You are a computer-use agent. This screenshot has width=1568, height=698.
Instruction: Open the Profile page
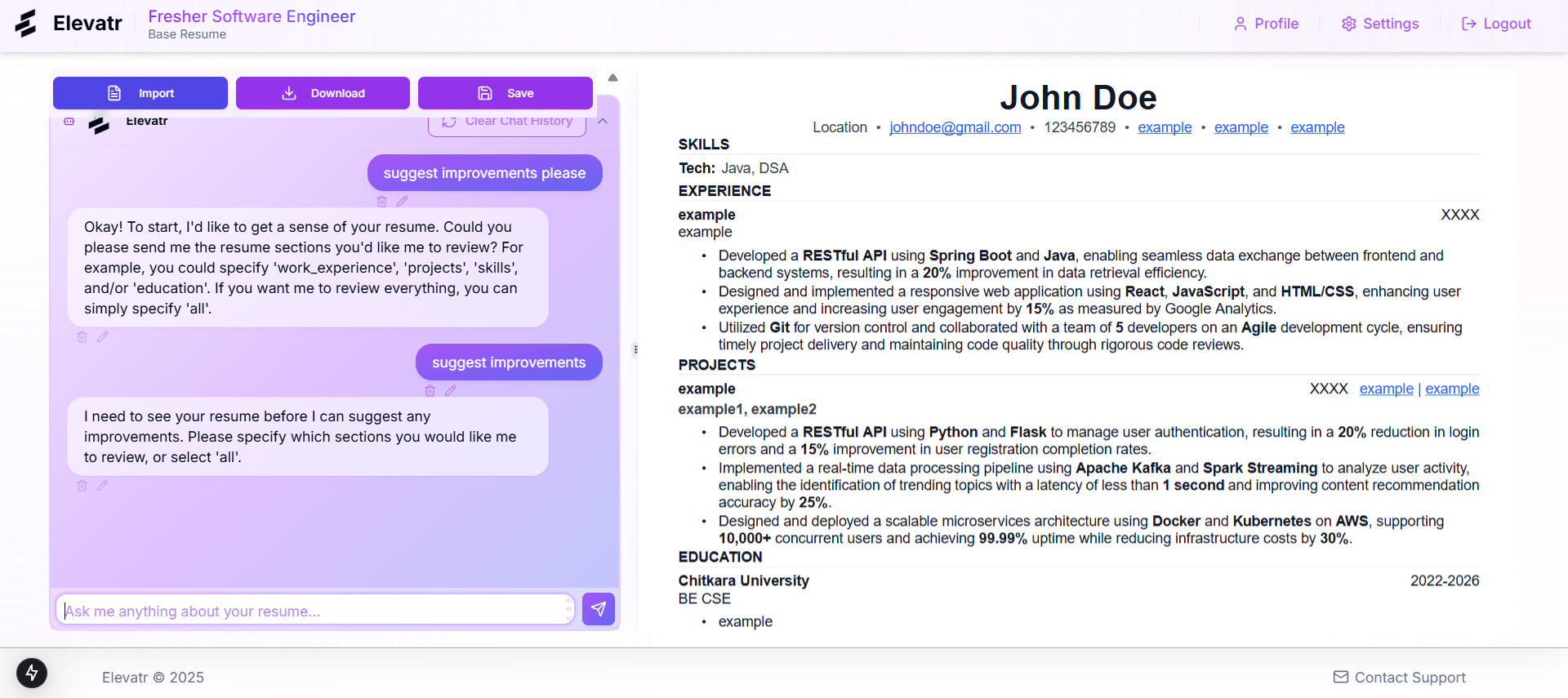click(1266, 24)
